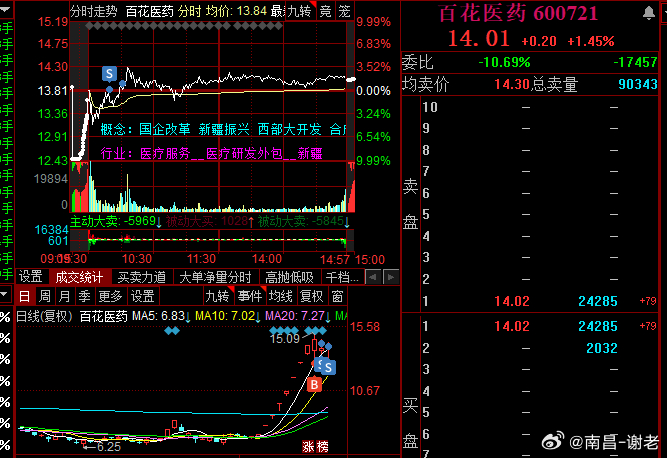Click sell level 1 price 14.02
Viewport: 667px width, 458px height.
pos(512,302)
